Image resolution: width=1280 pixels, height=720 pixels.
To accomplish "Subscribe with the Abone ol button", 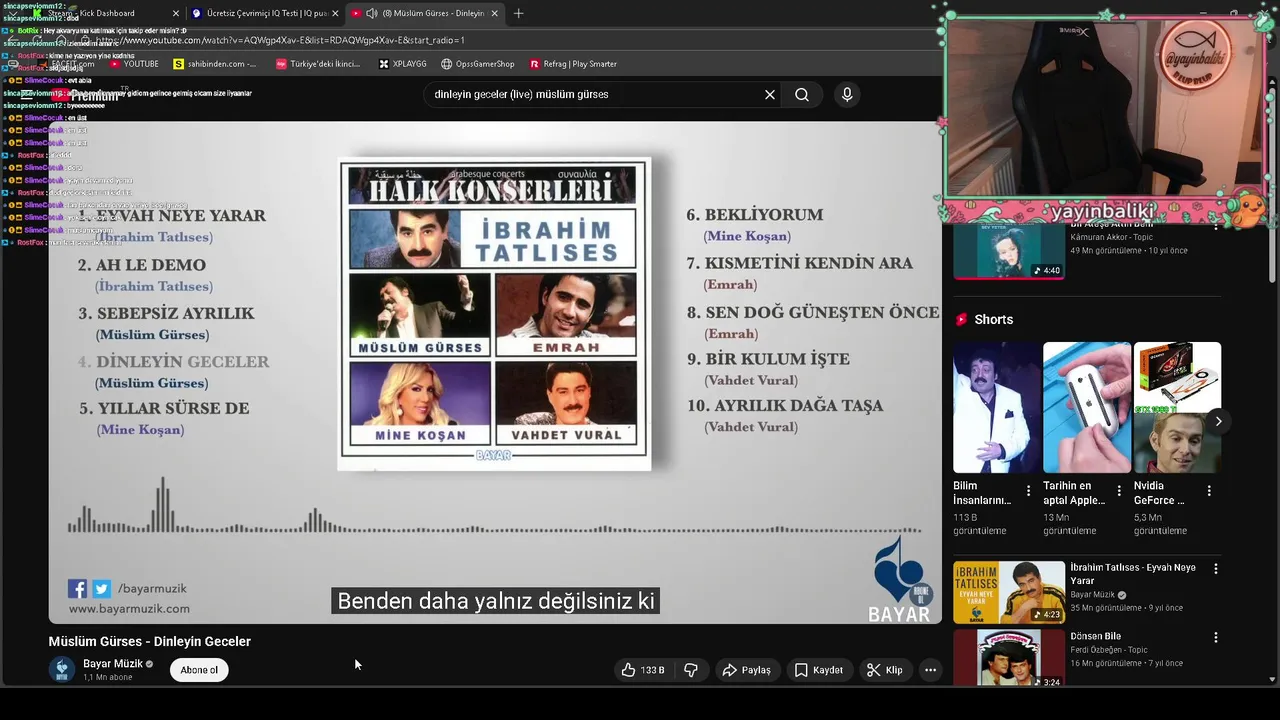I will [199, 670].
